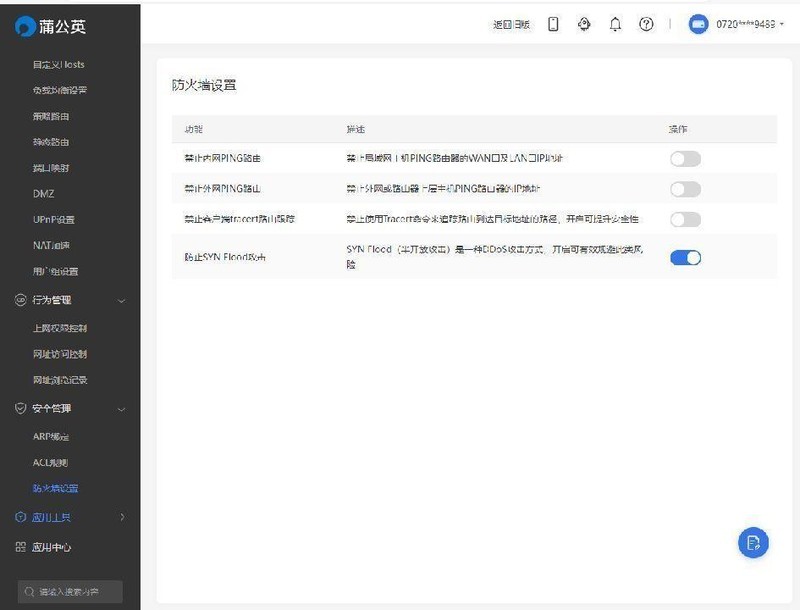Open the 0720 account dropdown menu

[747, 24]
